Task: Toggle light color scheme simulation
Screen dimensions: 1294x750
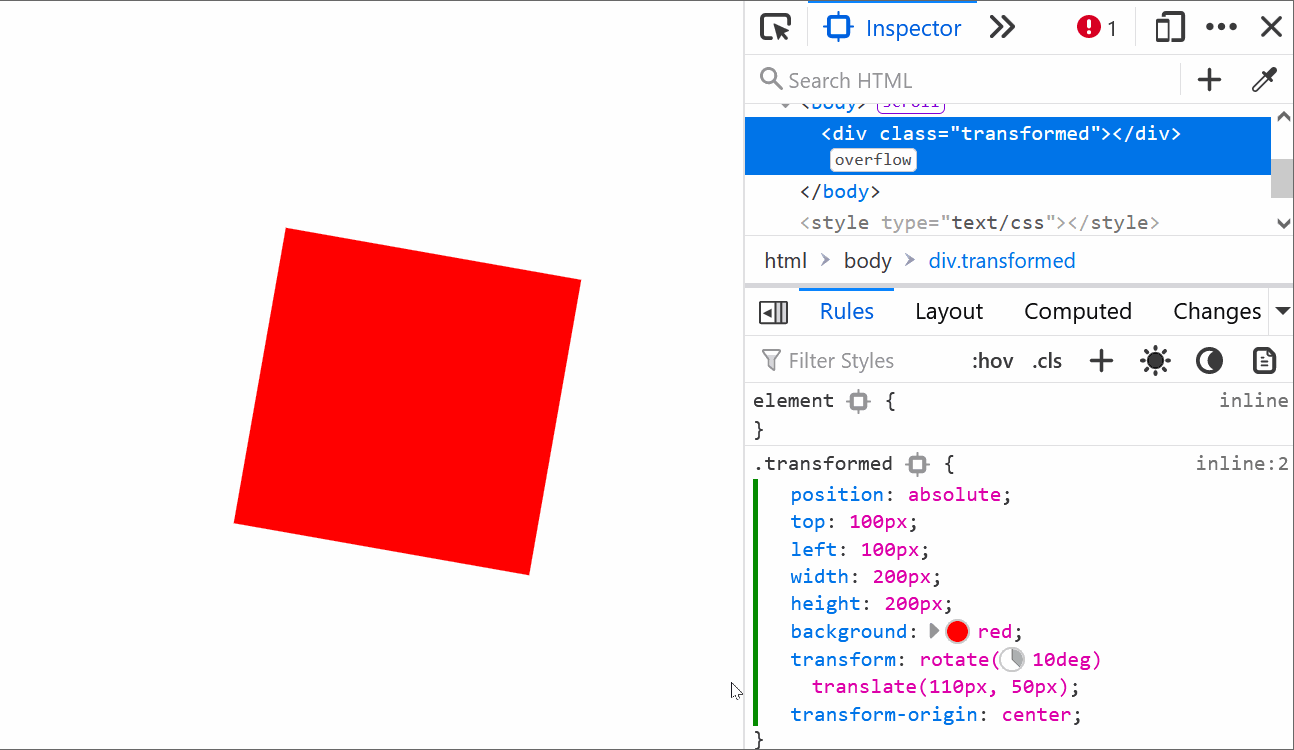Action: point(1155,361)
